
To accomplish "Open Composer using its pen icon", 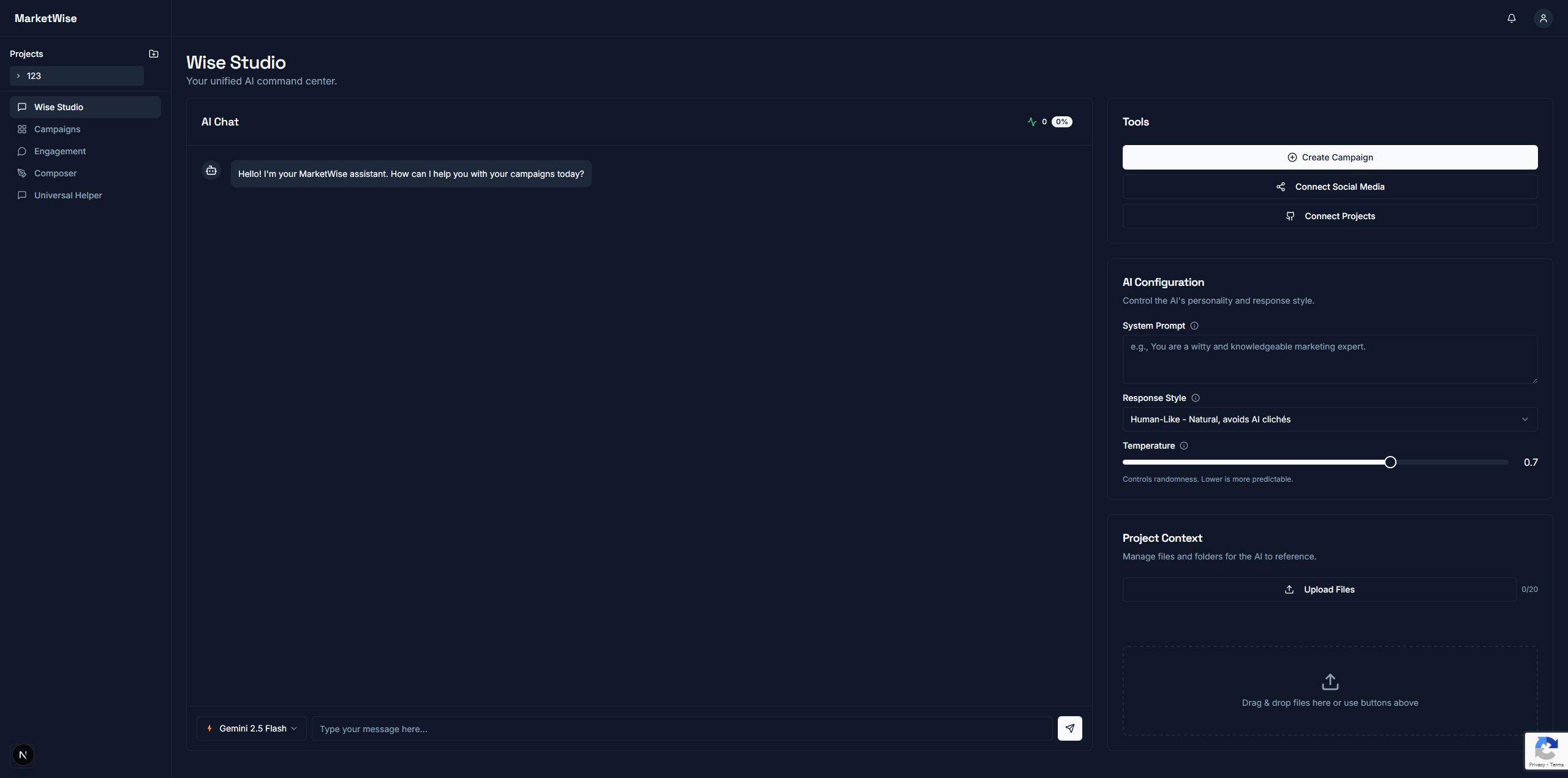I will pyautogui.click(x=22, y=173).
